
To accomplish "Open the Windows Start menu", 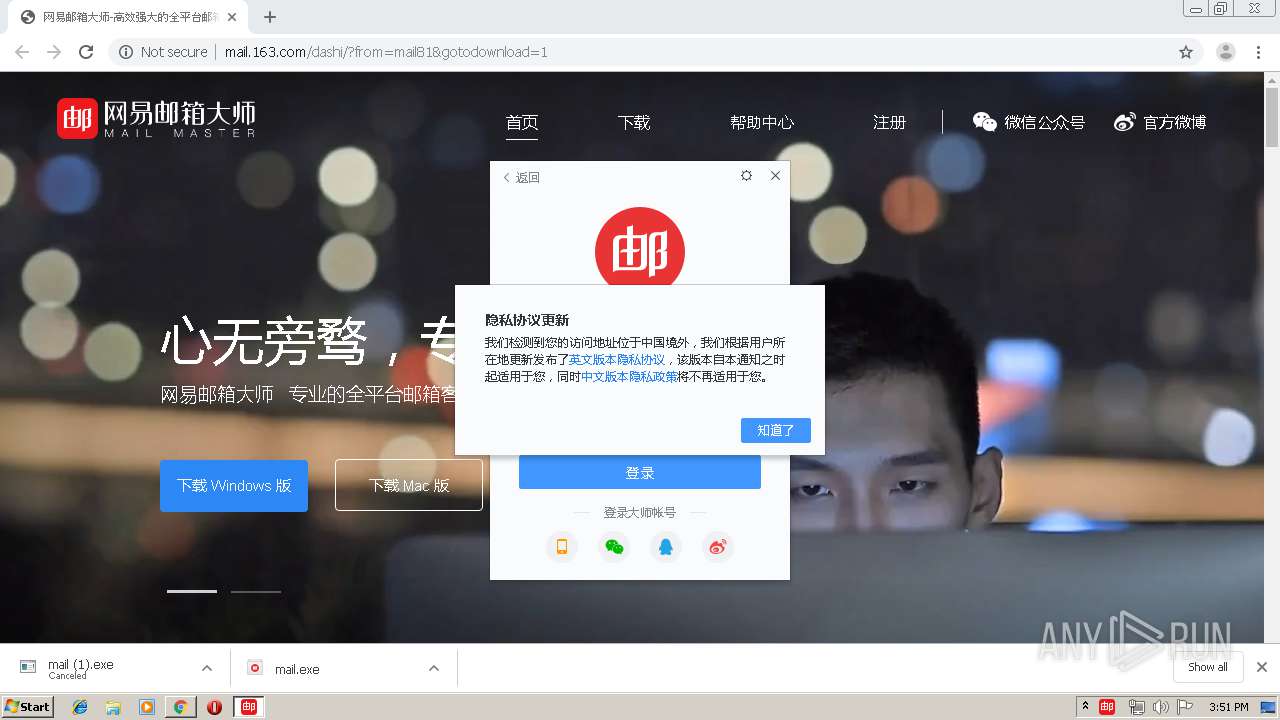I will [x=28, y=706].
